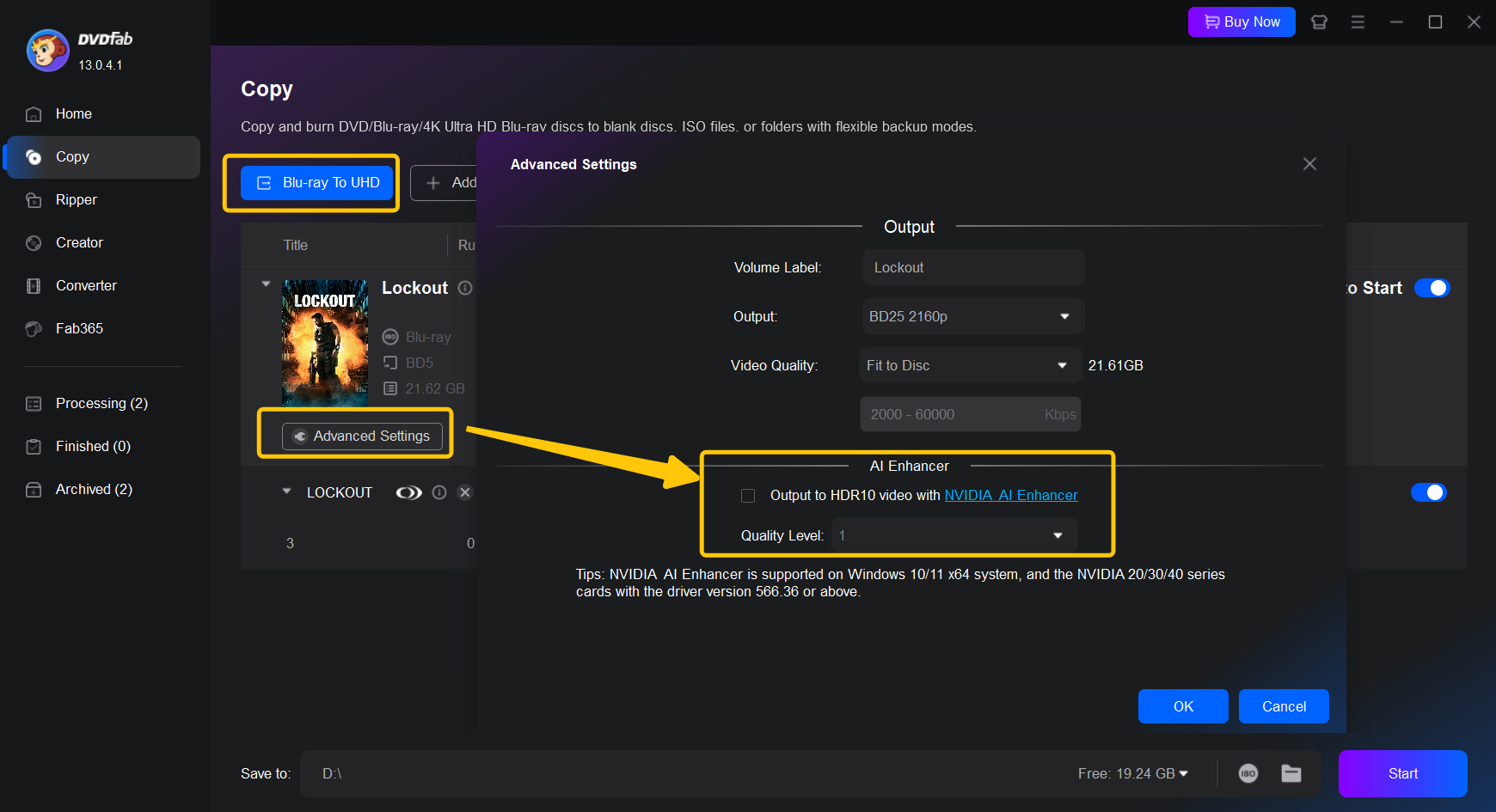This screenshot has height=812, width=1496.
Task: Open the Home section icon
Action: [x=34, y=114]
